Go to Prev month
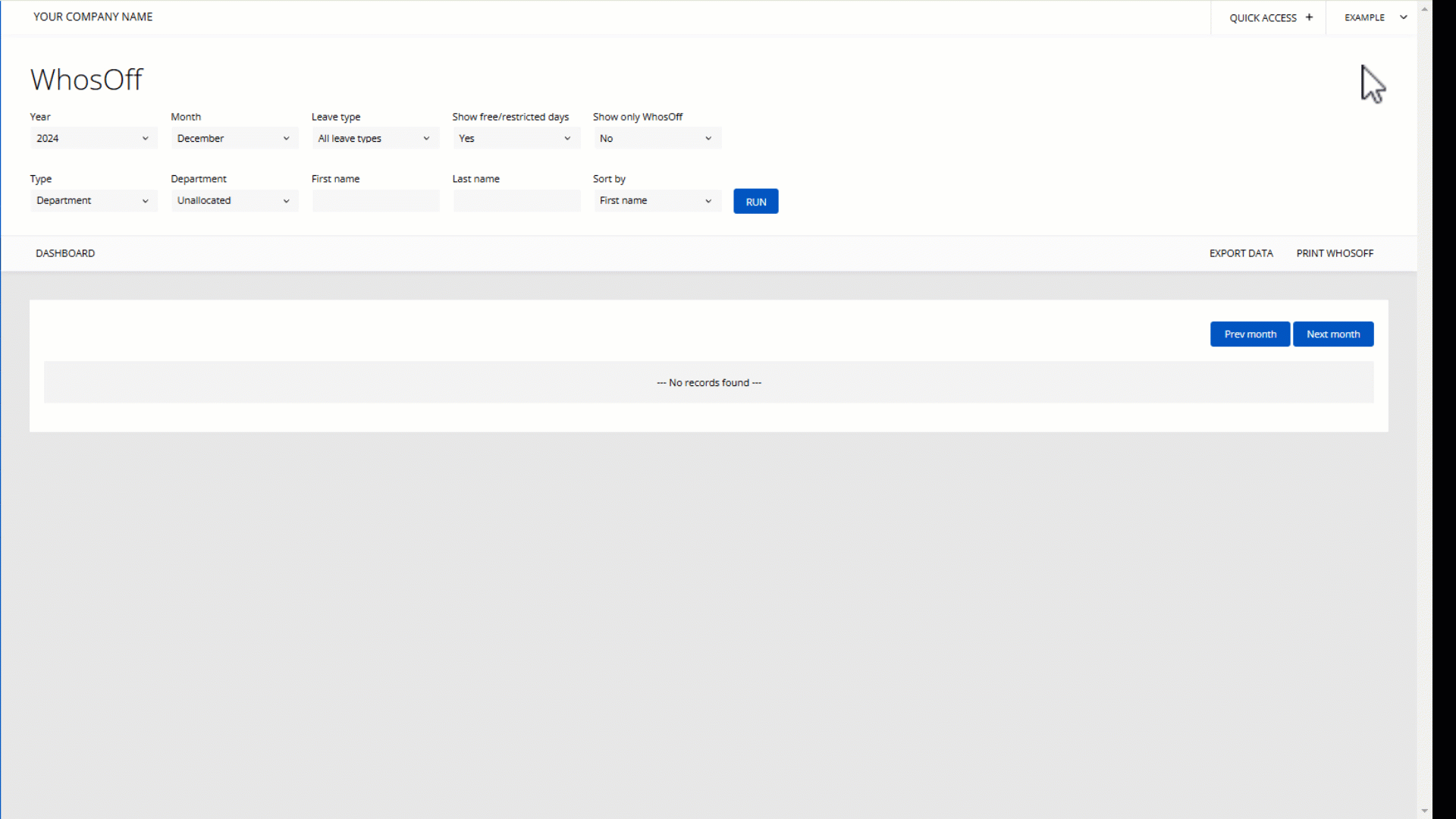The image size is (1456, 819). click(1250, 334)
